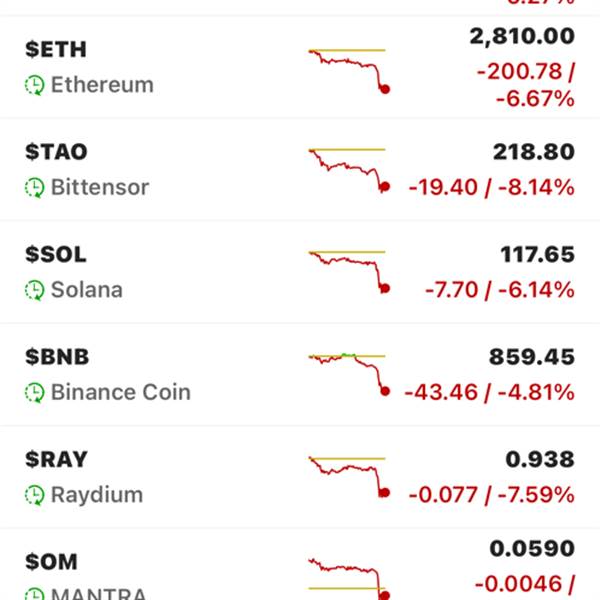Tap the clock icon beside Raydium
The width and height of the screenshot is (600, 600).
tap(35, 495)
